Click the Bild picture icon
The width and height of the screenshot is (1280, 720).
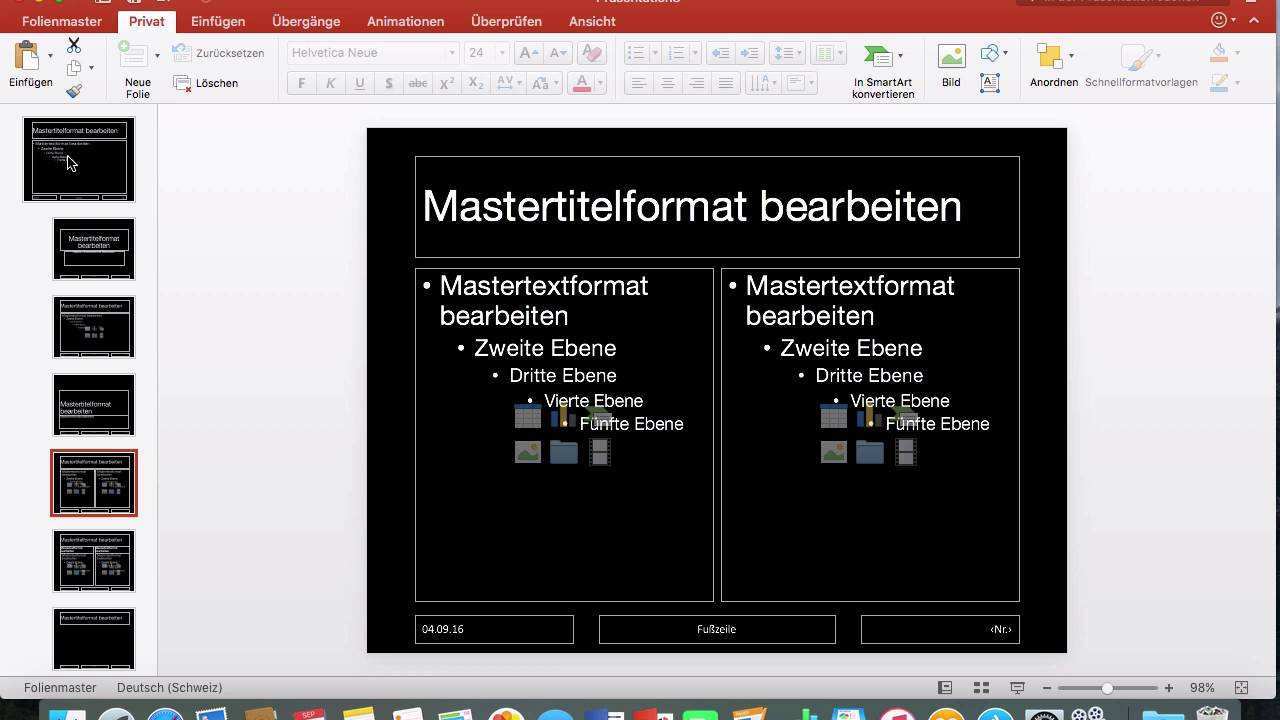click(951, 57)
